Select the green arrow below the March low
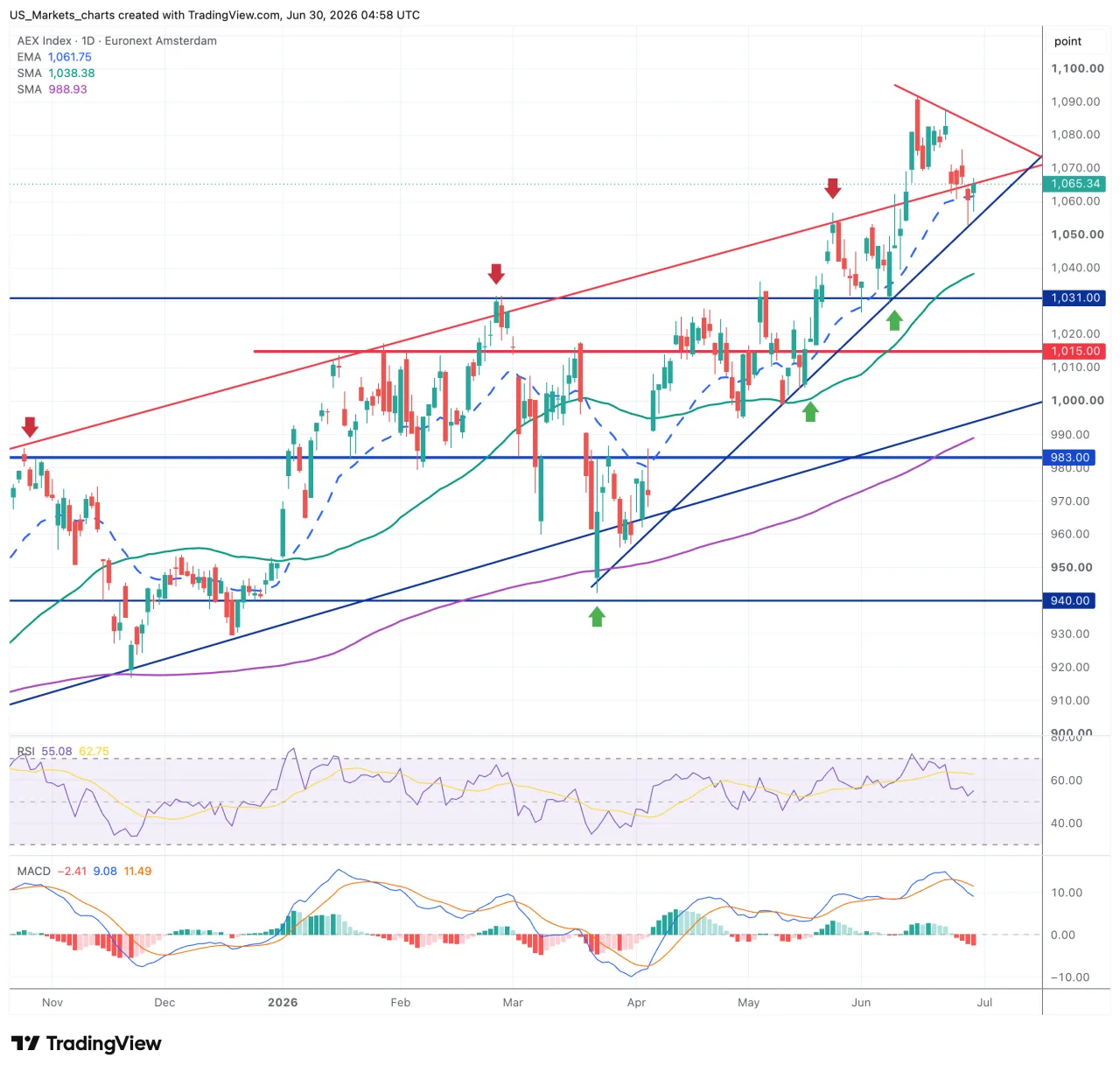The width and height of the screenshot is (1120, 1072). tap(597, 617)
